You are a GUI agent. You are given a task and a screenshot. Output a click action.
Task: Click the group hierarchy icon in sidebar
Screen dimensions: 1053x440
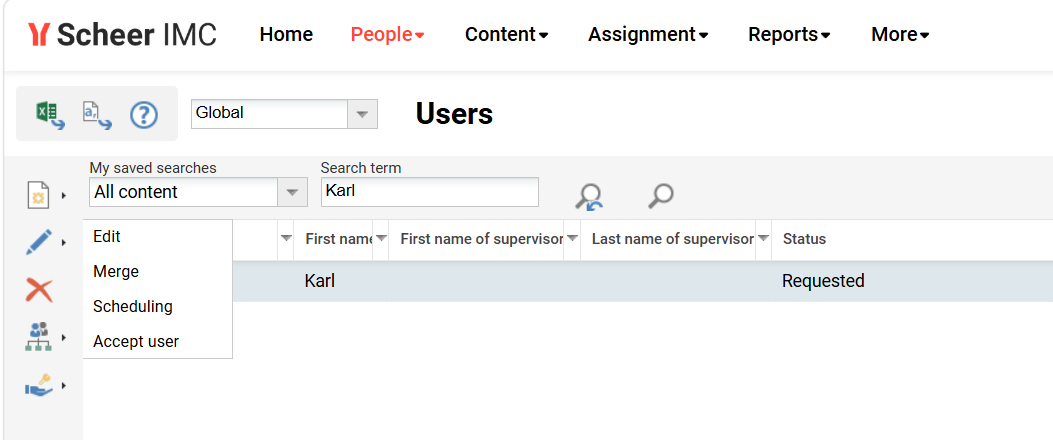coord(38,337)
